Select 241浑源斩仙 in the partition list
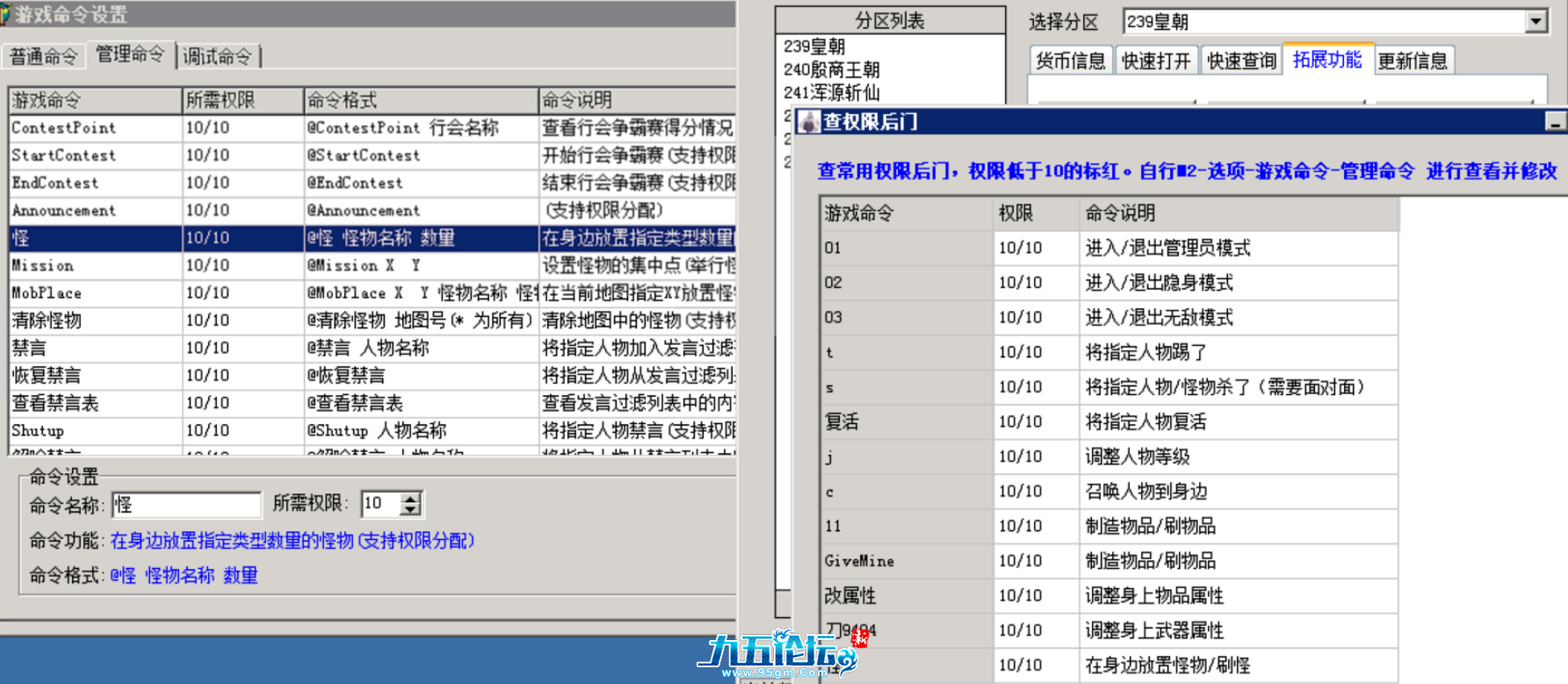The image size is (1568, 684). pos(831,92)
